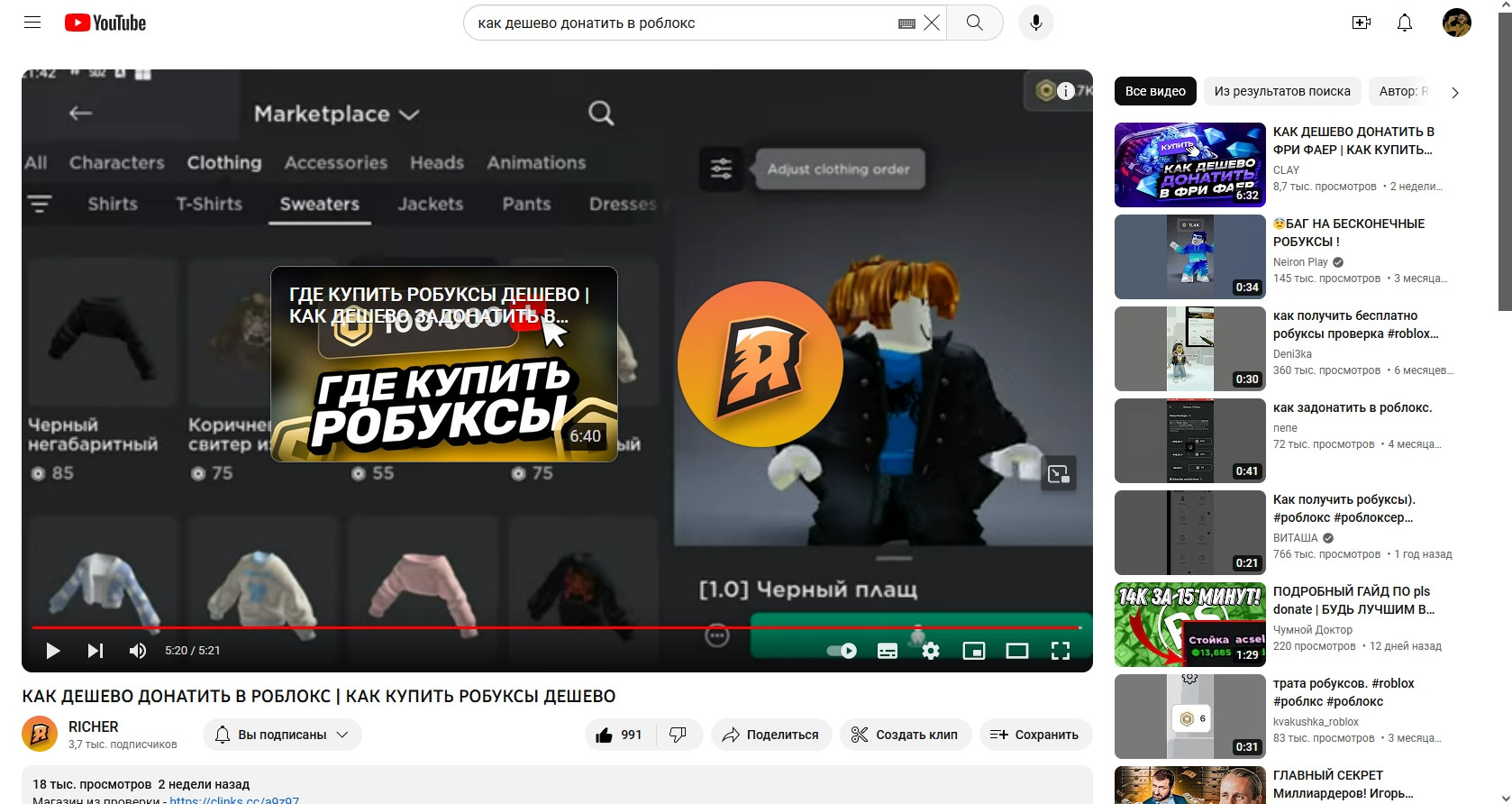This screenshot has height=804, width=1512.
Task: Seek on the red video progress bar
Action: click(557, 626)
